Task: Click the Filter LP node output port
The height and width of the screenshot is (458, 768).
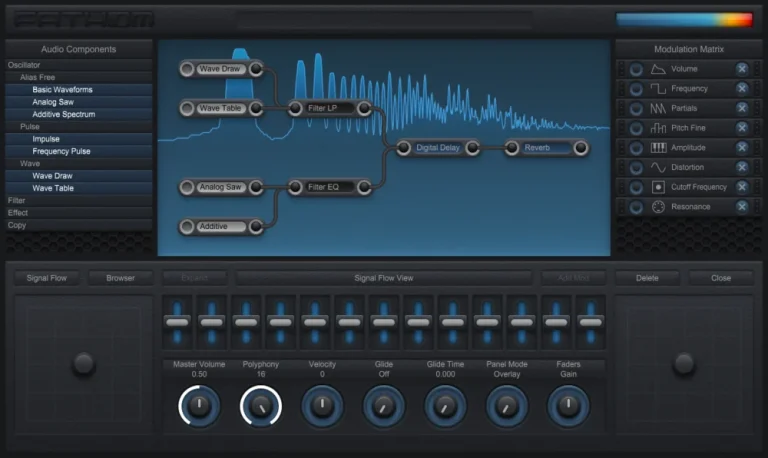Action: pos(364,108)
